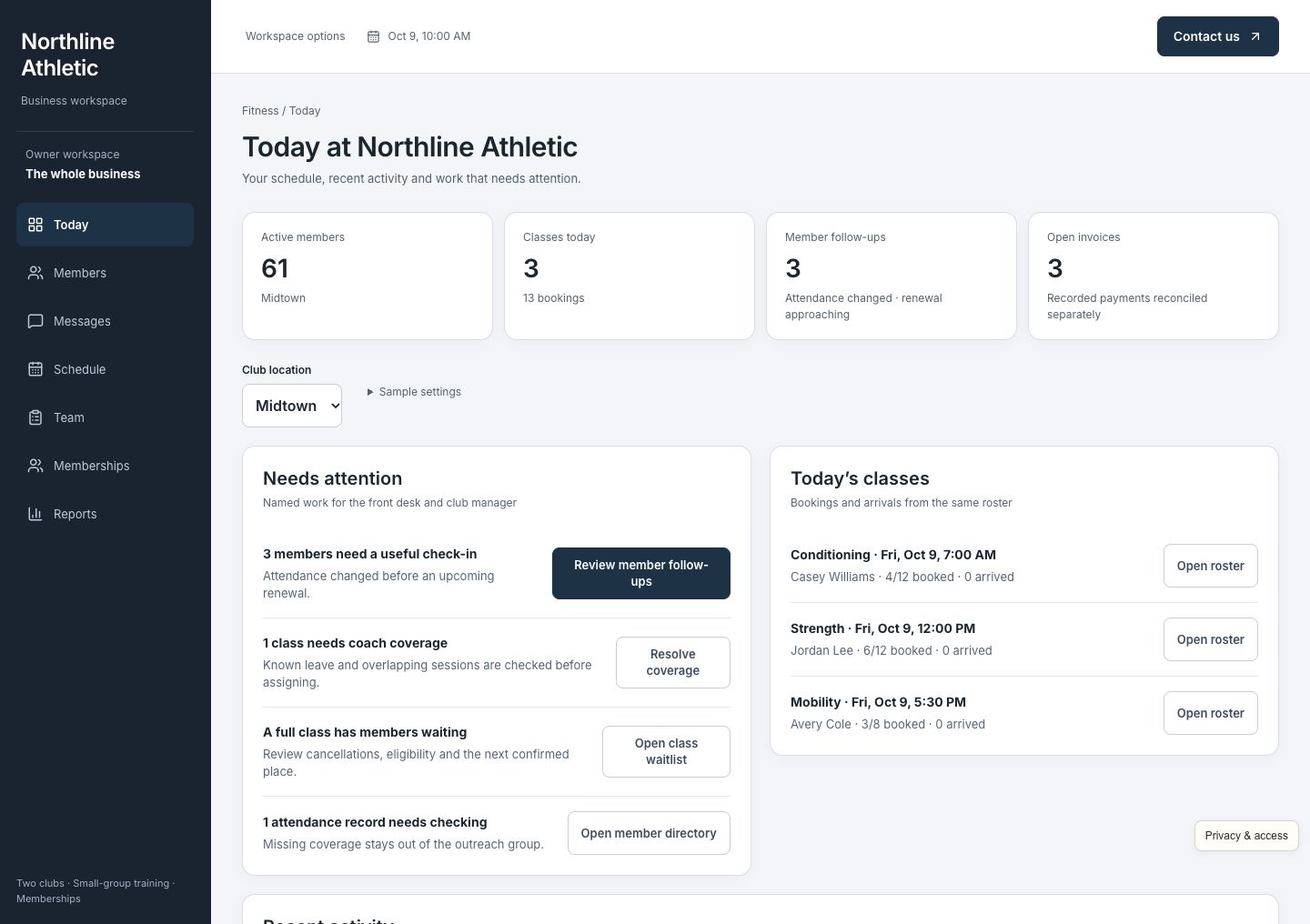Click the Today grid icon in sidebar

(x=35, y=225)
